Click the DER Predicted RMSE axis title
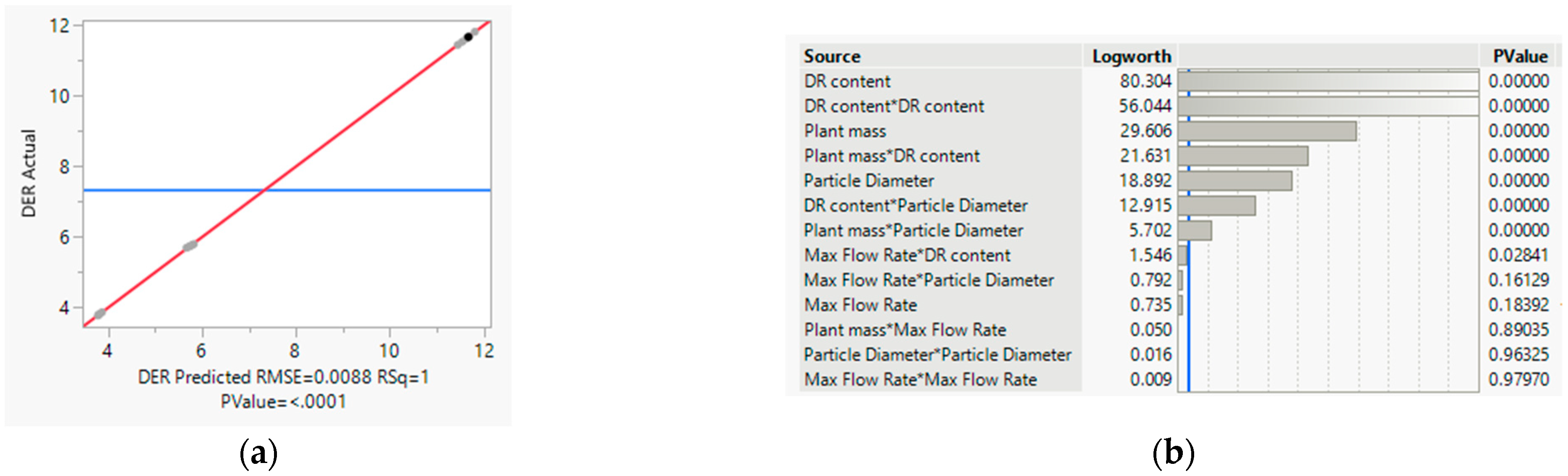The width and height of the screenshot is (1568, 476). click(x=284, y=377)
